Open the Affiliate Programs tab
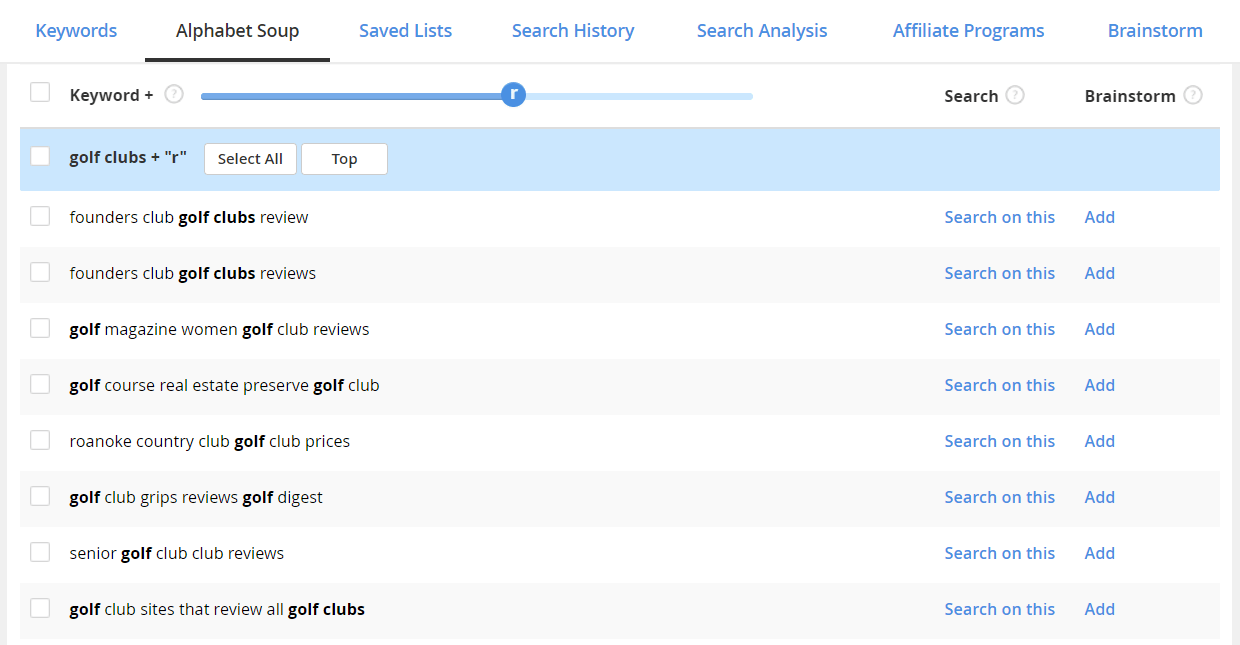Screen dimensions: 1240x645 tap(968, 31)
